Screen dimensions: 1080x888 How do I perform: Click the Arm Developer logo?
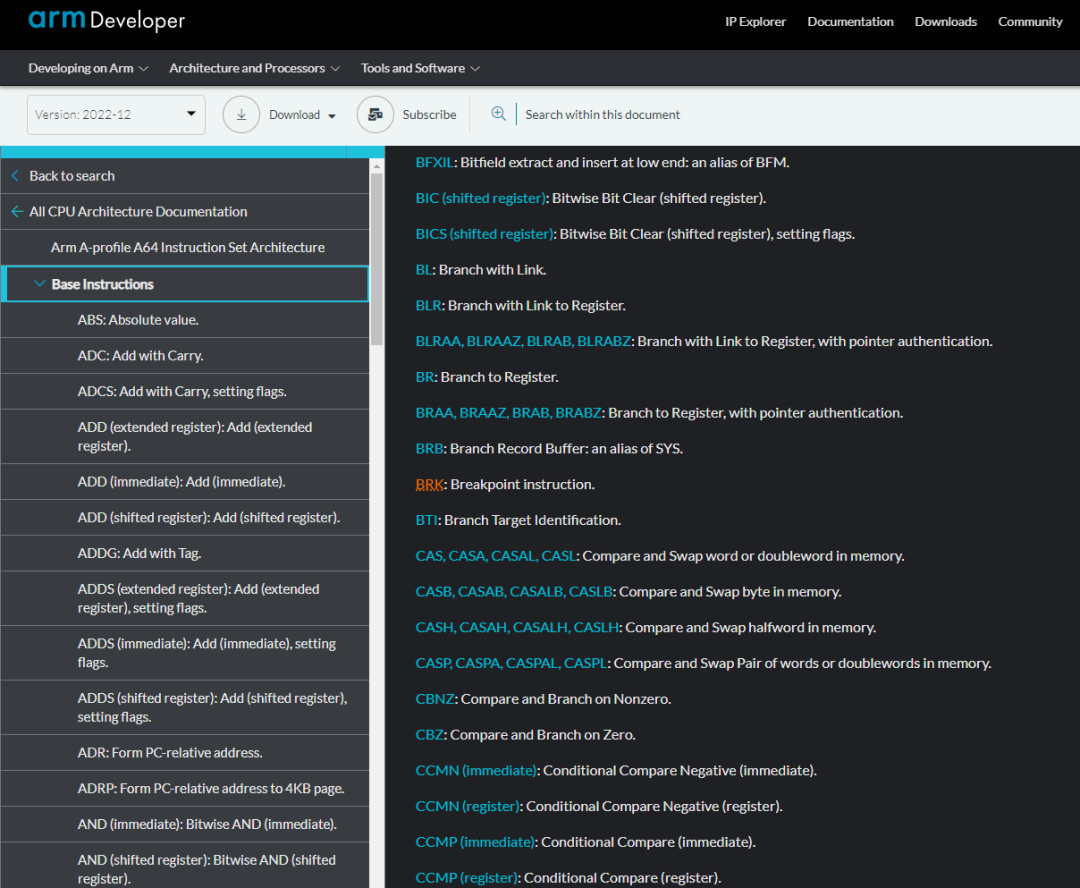click(106, 21)
